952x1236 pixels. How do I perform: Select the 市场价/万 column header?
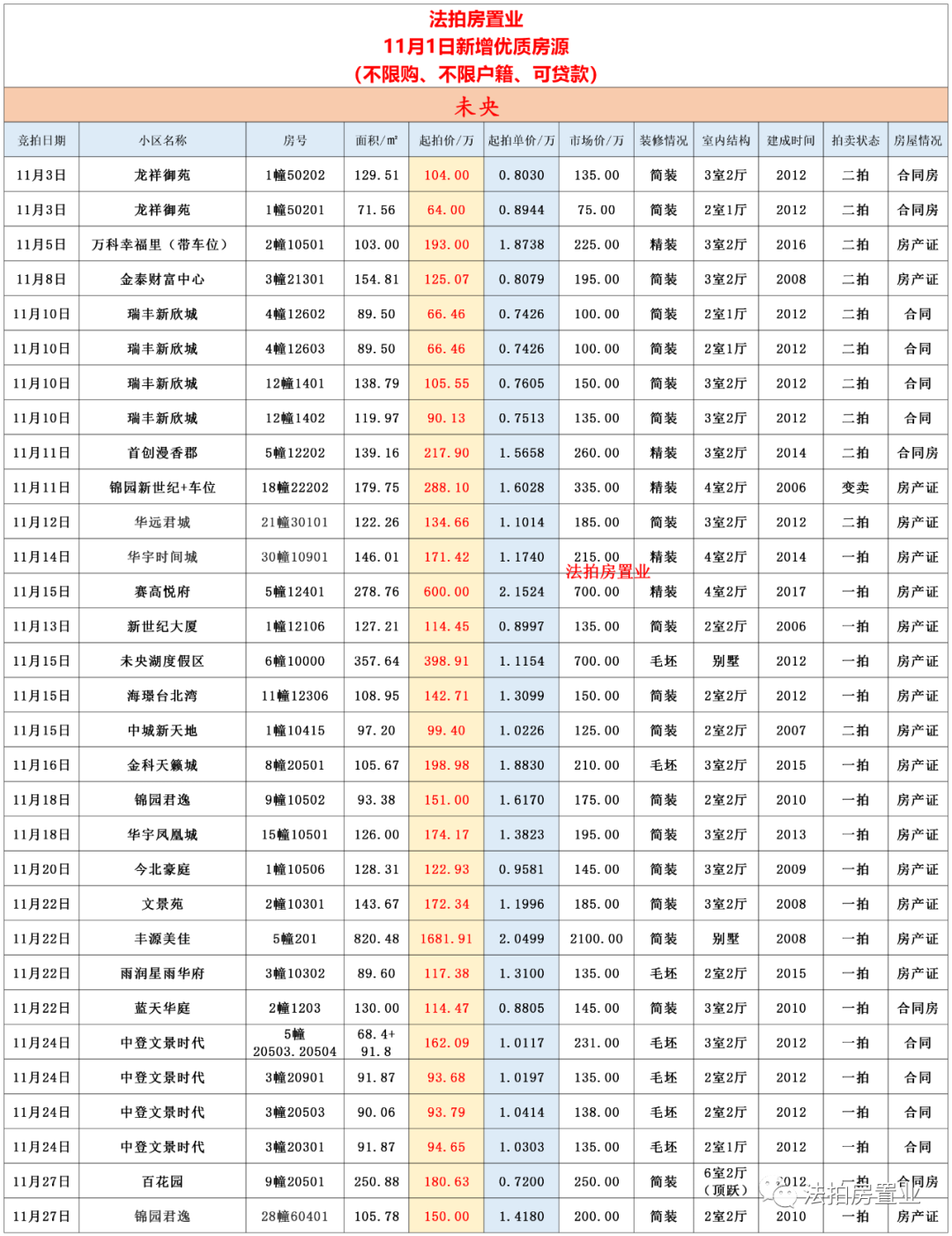(x=596, y=140)
